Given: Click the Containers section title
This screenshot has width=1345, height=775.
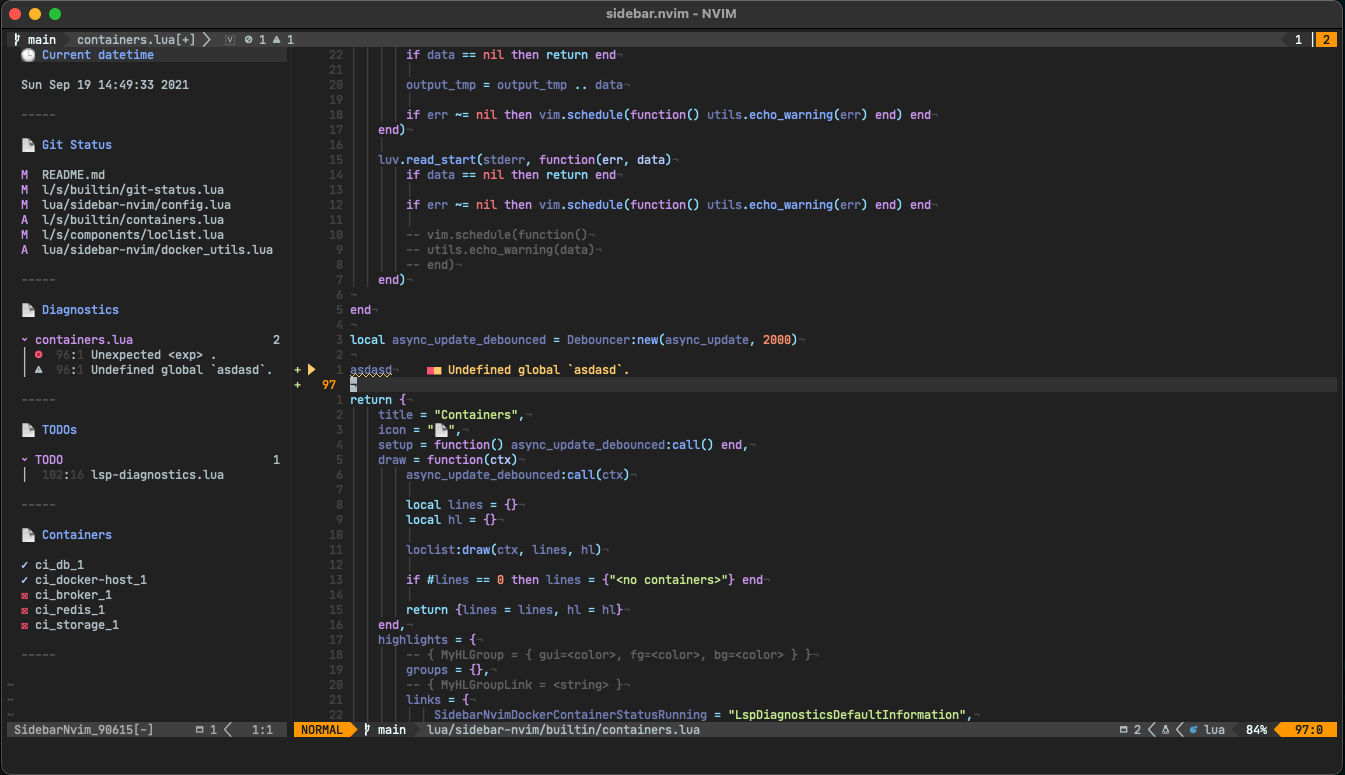Looking at the screenshot, I should coord(77,535).
